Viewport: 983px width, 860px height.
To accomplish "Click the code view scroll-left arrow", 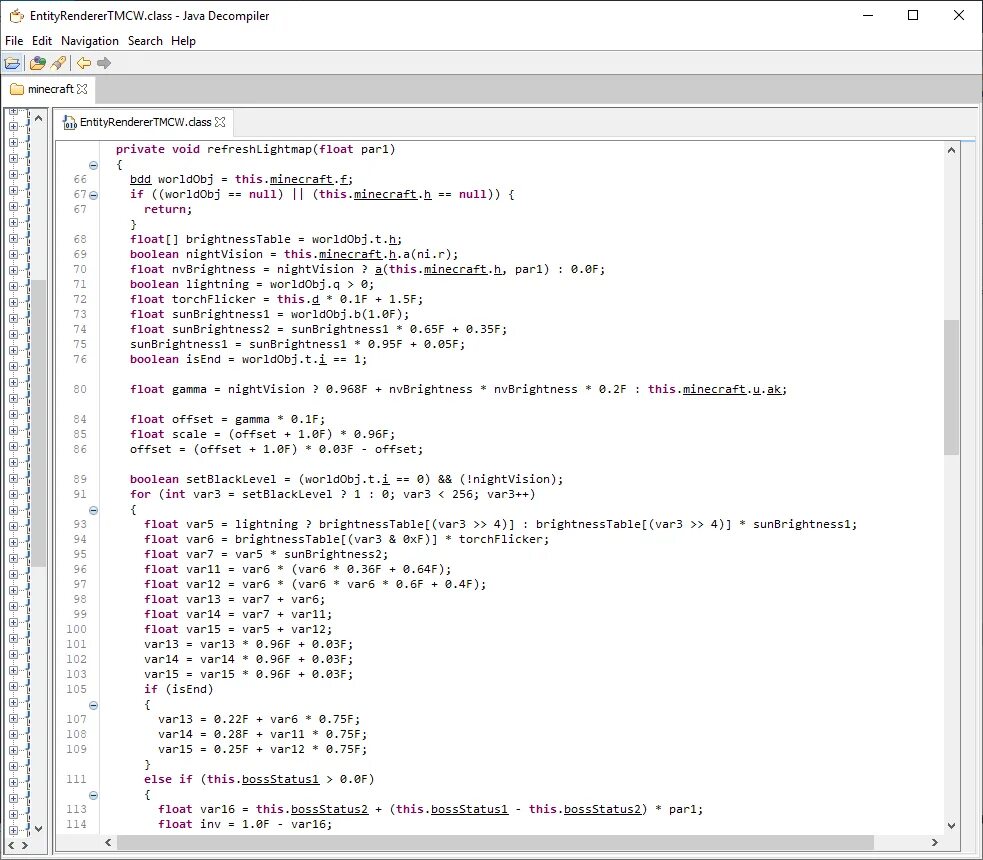I will point(108,842).
